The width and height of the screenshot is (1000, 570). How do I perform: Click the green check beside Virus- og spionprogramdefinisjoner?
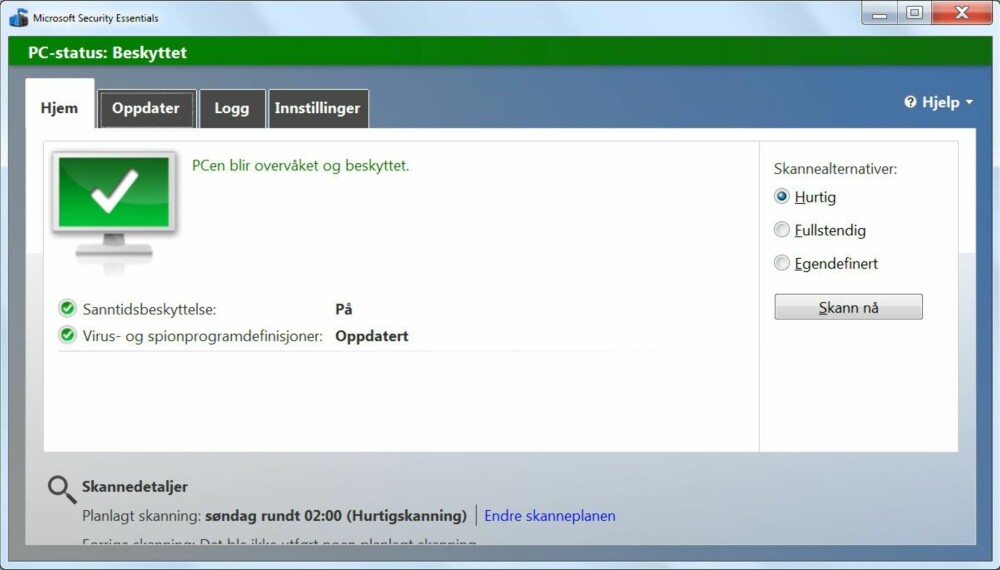(67, 335)
